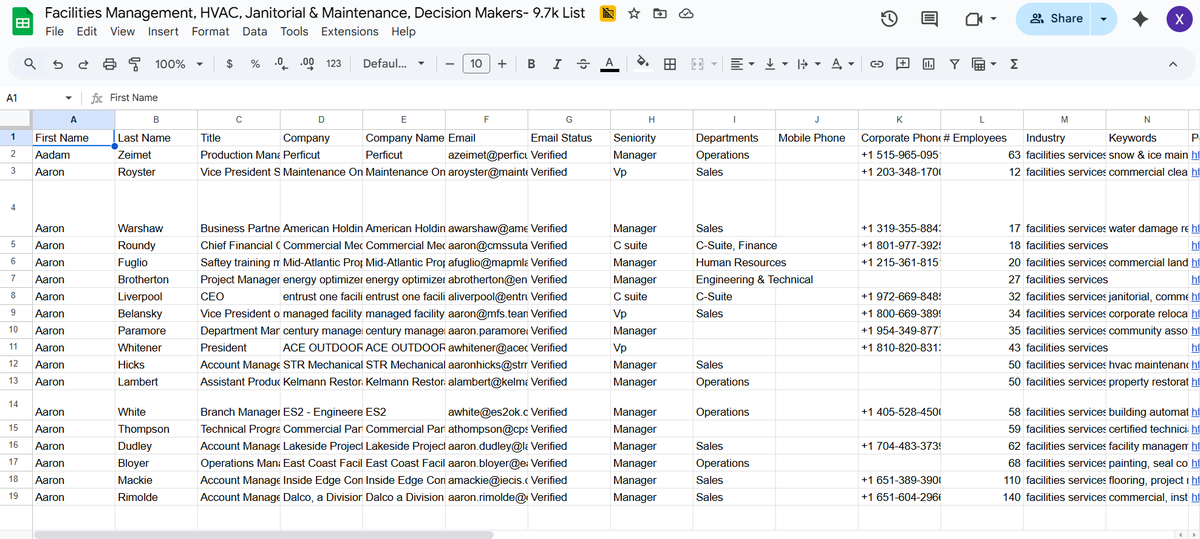1200x539 pixels.
Task: Open version history clock icon
Action: 889,19
